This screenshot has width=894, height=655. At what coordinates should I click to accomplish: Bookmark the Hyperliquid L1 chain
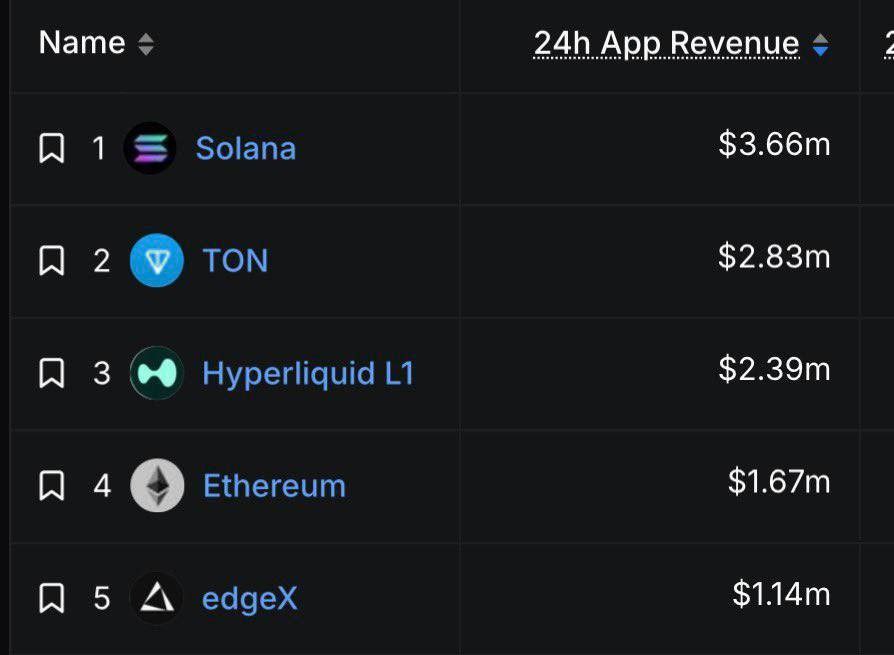51,374
